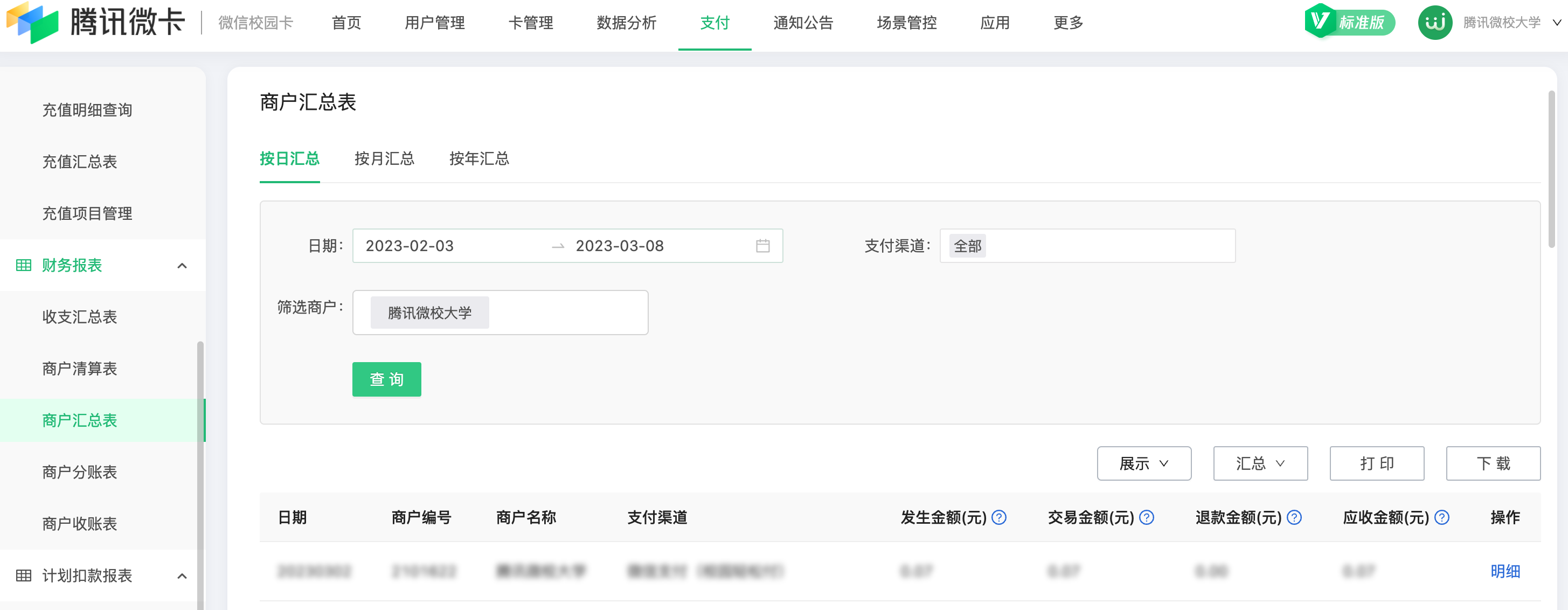Open 更多 in top navigation

1069,23
